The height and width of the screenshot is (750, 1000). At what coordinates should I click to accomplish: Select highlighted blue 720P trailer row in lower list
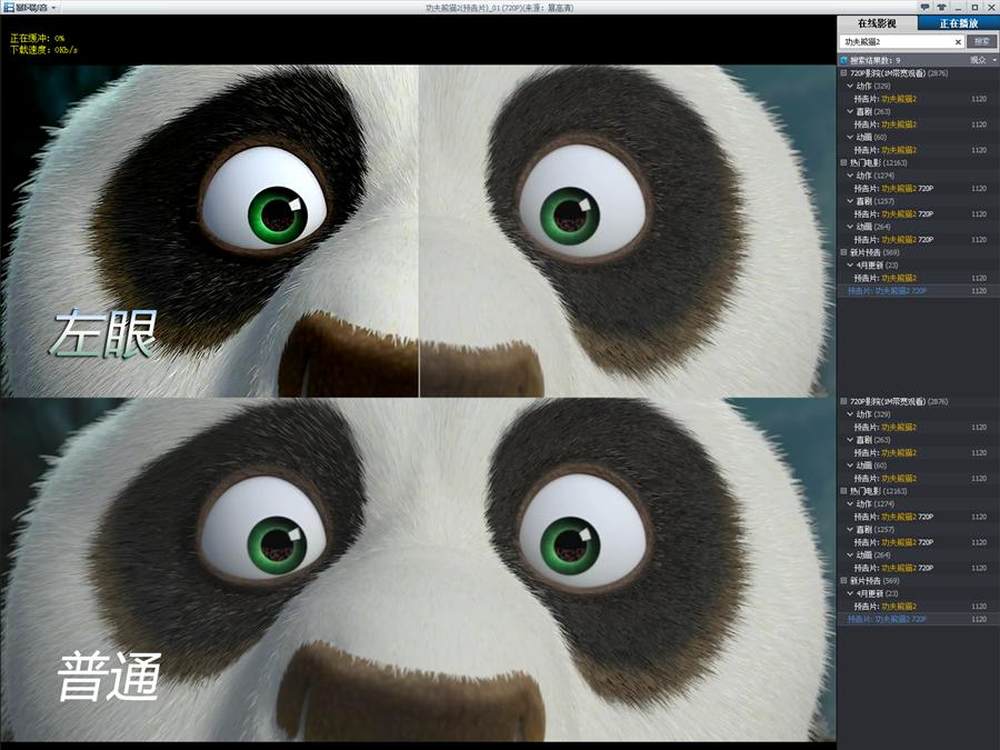pyautogui.click(x=918, y=619)
